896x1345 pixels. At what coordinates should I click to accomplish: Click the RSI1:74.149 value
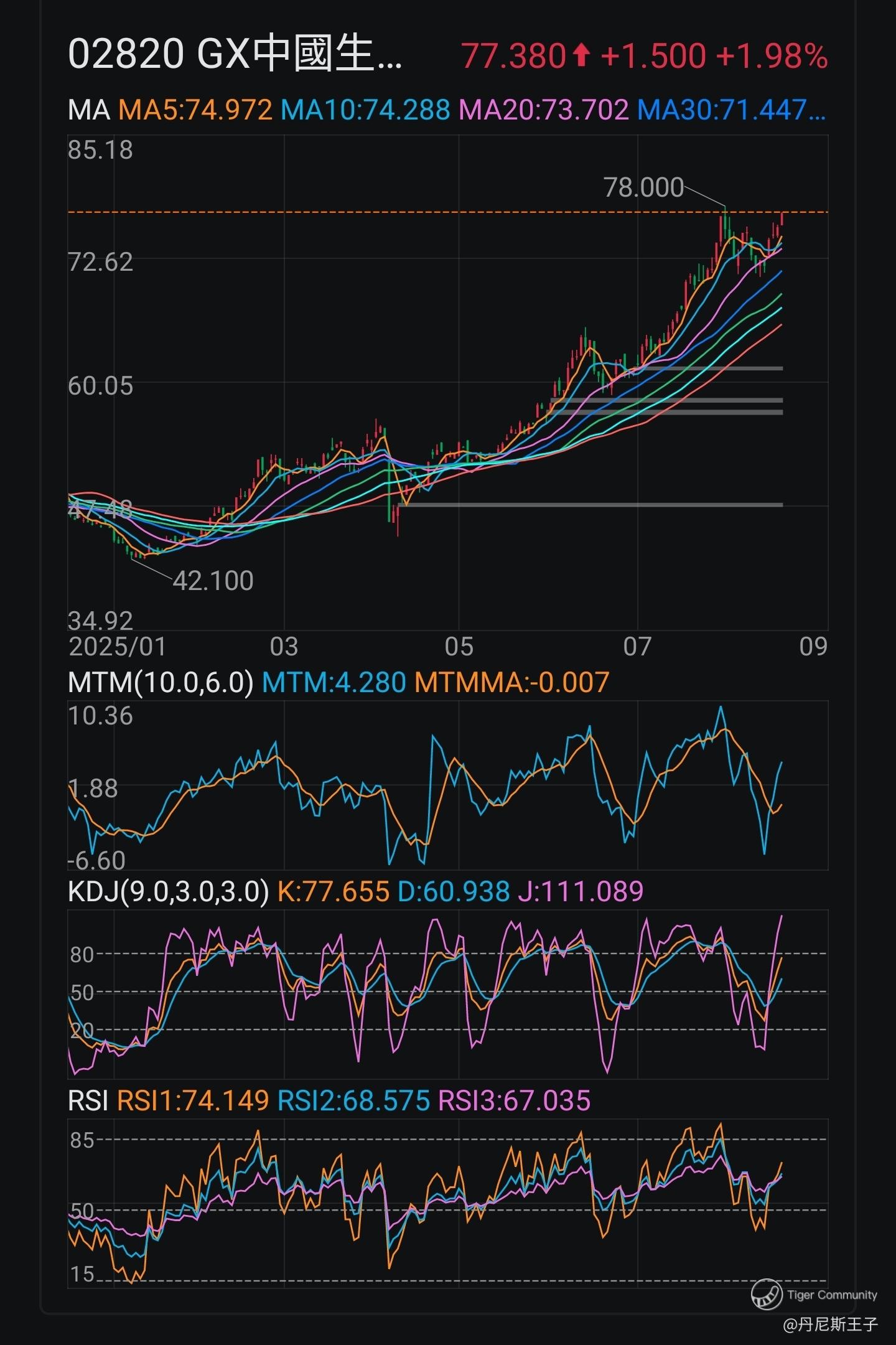tap(193, 1100)
